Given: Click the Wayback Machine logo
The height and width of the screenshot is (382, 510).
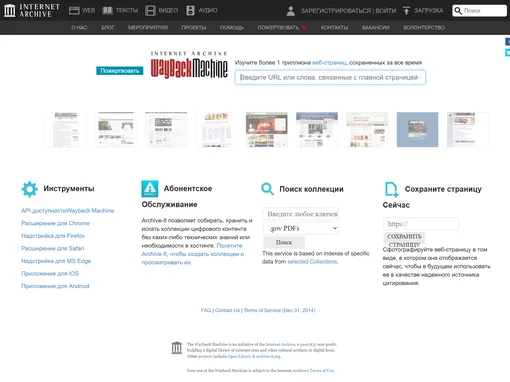Looking at the screenshot, I should click(x=189, y=65).
